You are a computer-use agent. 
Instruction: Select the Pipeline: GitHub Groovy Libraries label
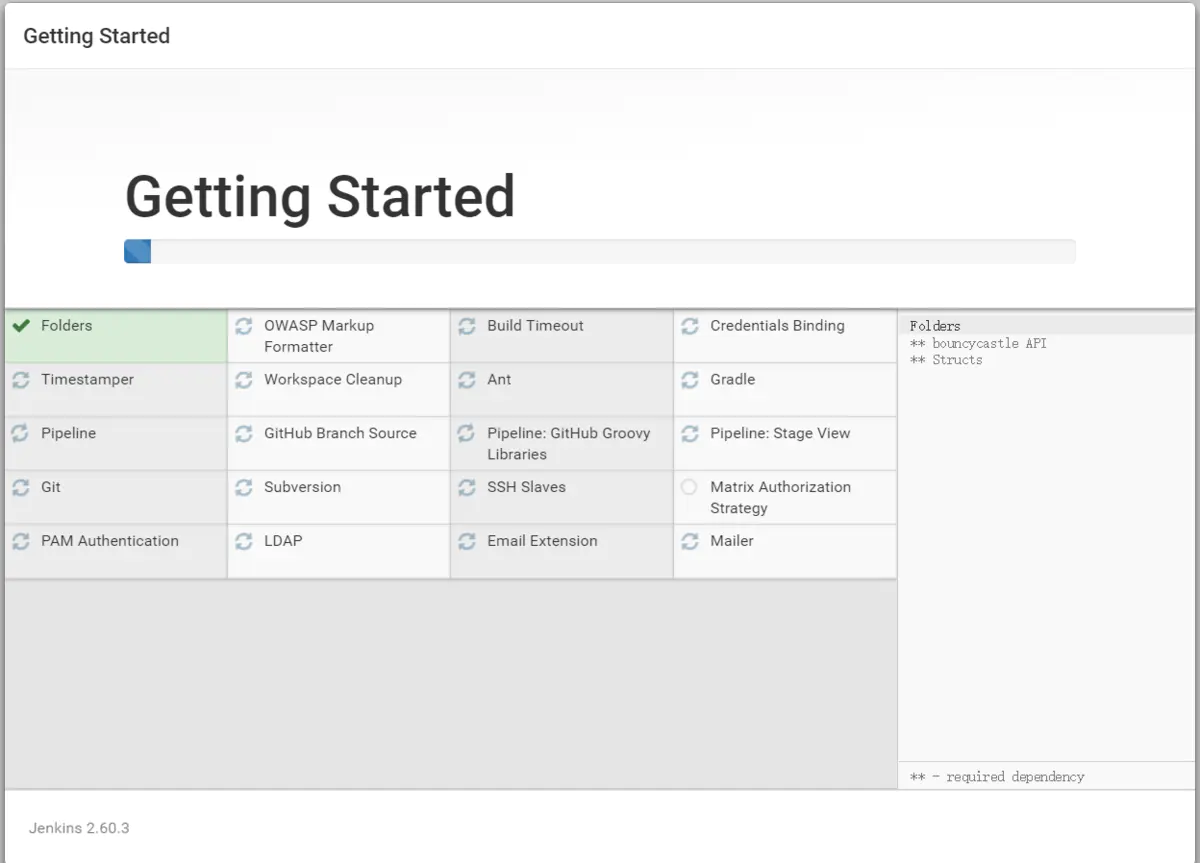[x=568, y=443]
